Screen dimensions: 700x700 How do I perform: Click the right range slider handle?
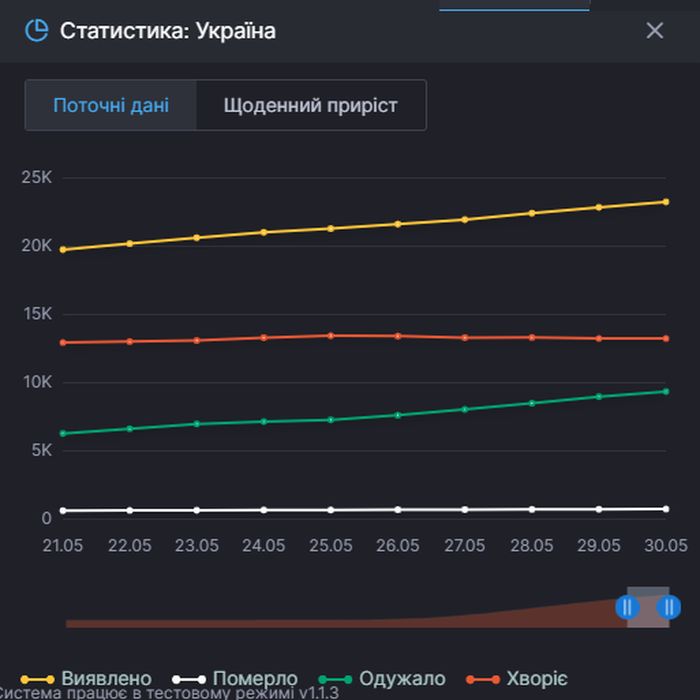pyautogui.click(x=669, y=606)
